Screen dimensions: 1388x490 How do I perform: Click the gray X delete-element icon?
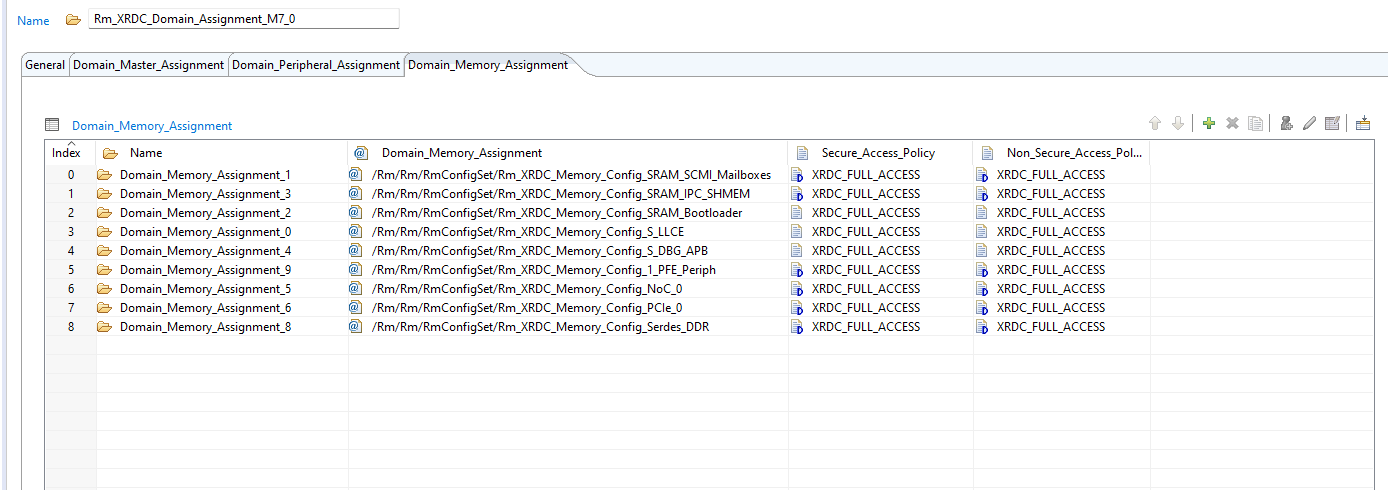tap(1232, 123)
